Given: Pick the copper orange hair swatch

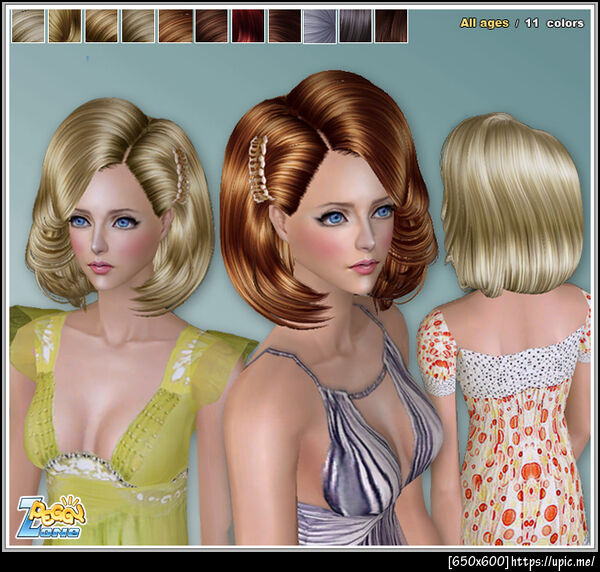Looking at the screenshot, I should (176, 26).
